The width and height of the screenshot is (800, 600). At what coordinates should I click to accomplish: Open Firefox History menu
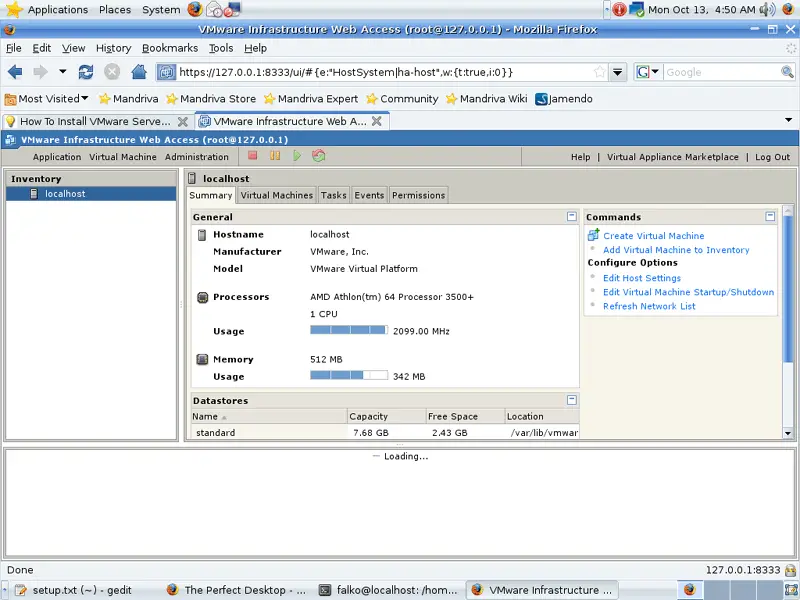pyautogui.click(x=113, y=48)
